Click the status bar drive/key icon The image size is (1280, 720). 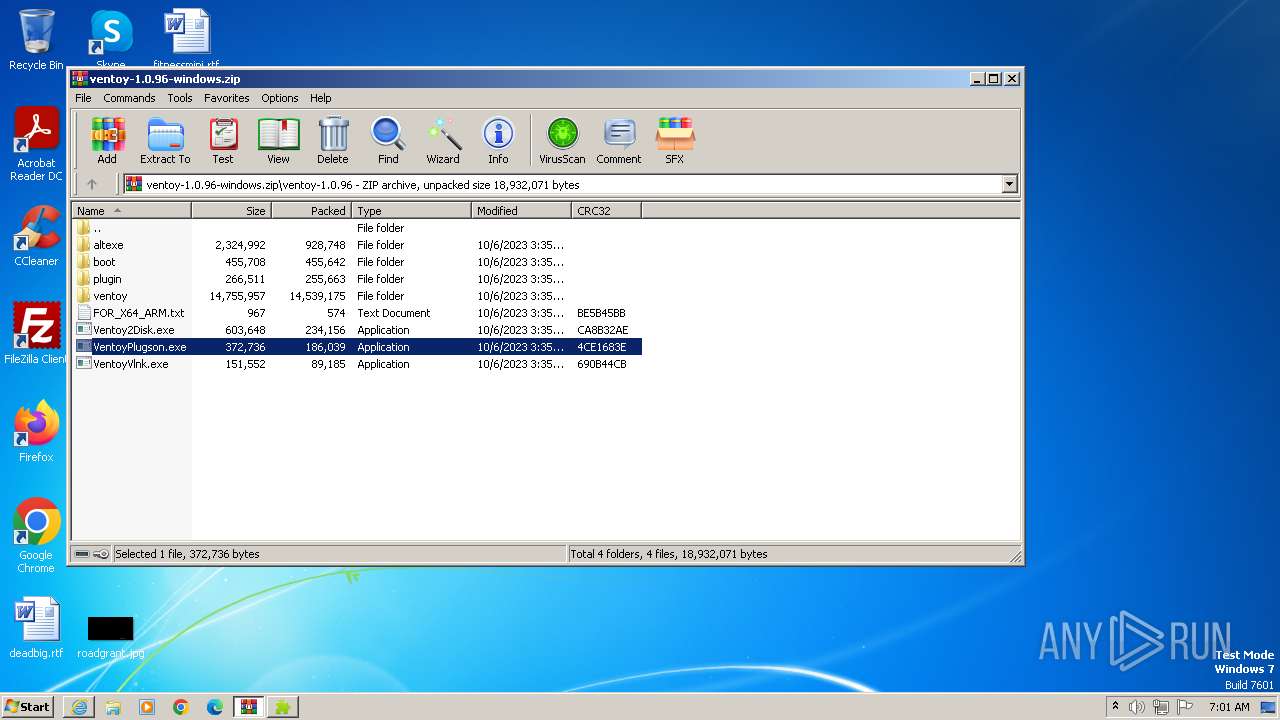tap(92, 554)
